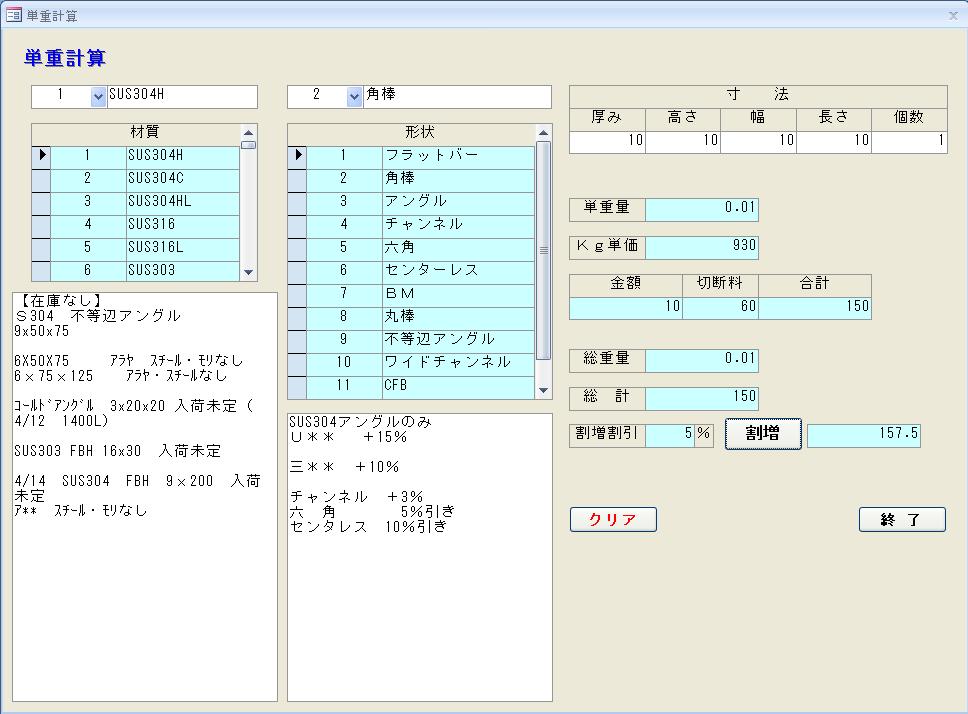Screen dimensions: 968x714
Task: Click the form icon in the title bar
Action: (x=14, y=15)
